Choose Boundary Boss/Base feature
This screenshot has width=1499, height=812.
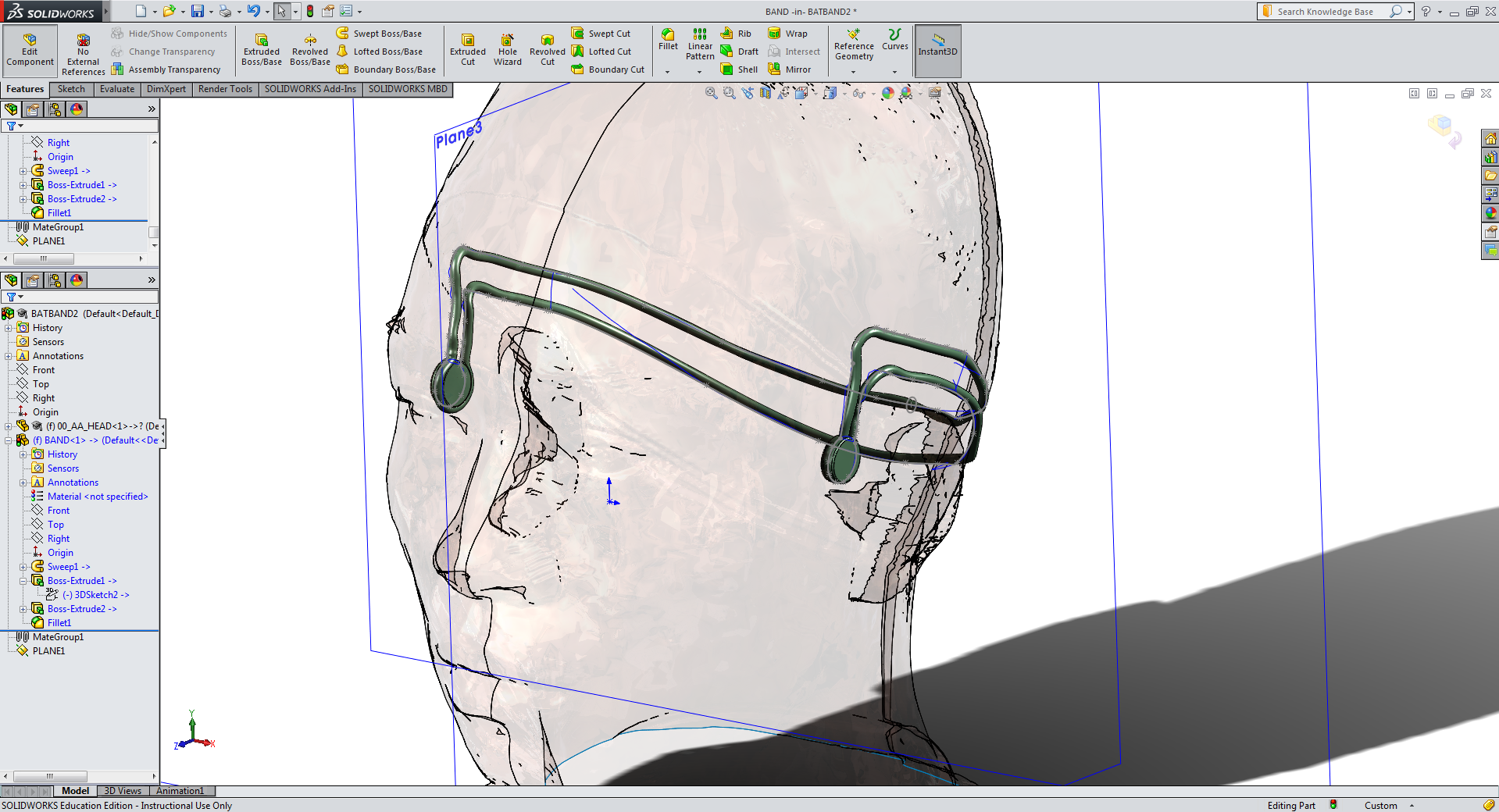tap(387, 69)
